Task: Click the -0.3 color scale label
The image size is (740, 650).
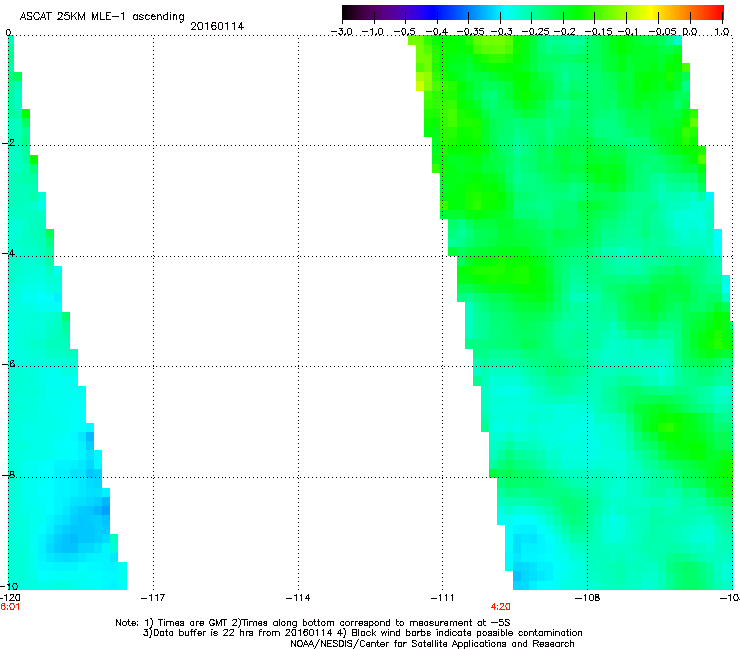Action: point(501,32)
